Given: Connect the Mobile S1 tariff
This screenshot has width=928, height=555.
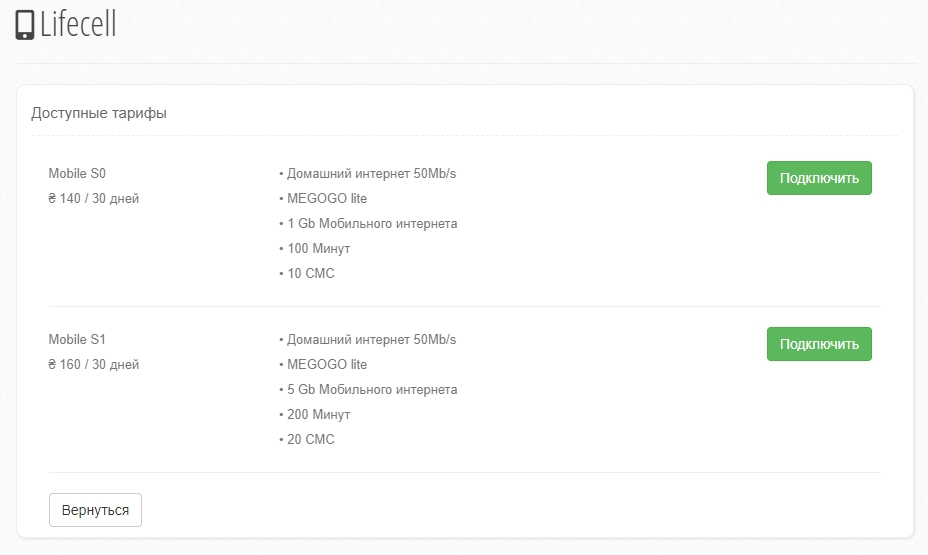Looking at the screenshot, I should 819,344.
